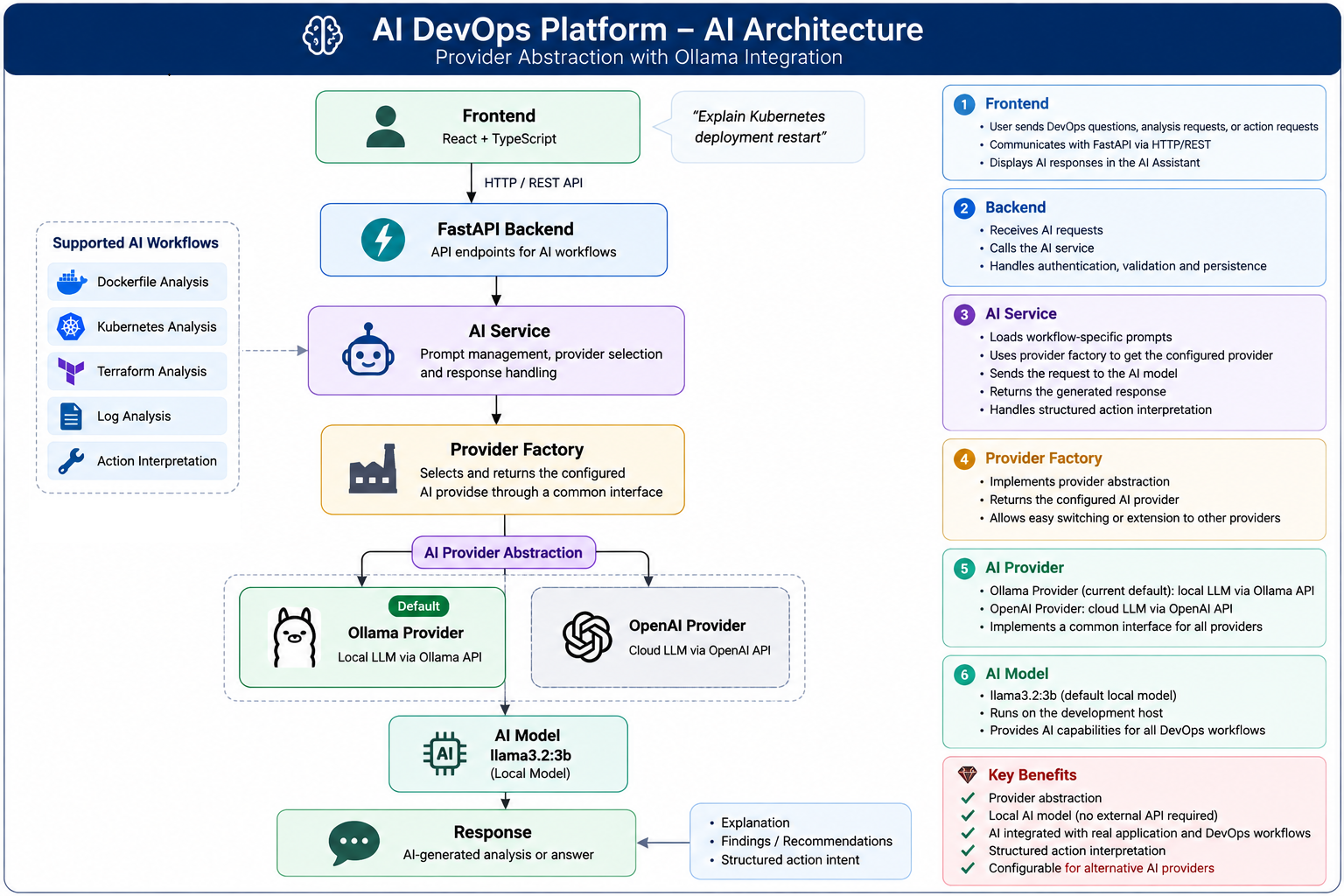Click the checkmark beside Local AI model
The height and width of the screenshot is (896, 1344).
point(968,815)
